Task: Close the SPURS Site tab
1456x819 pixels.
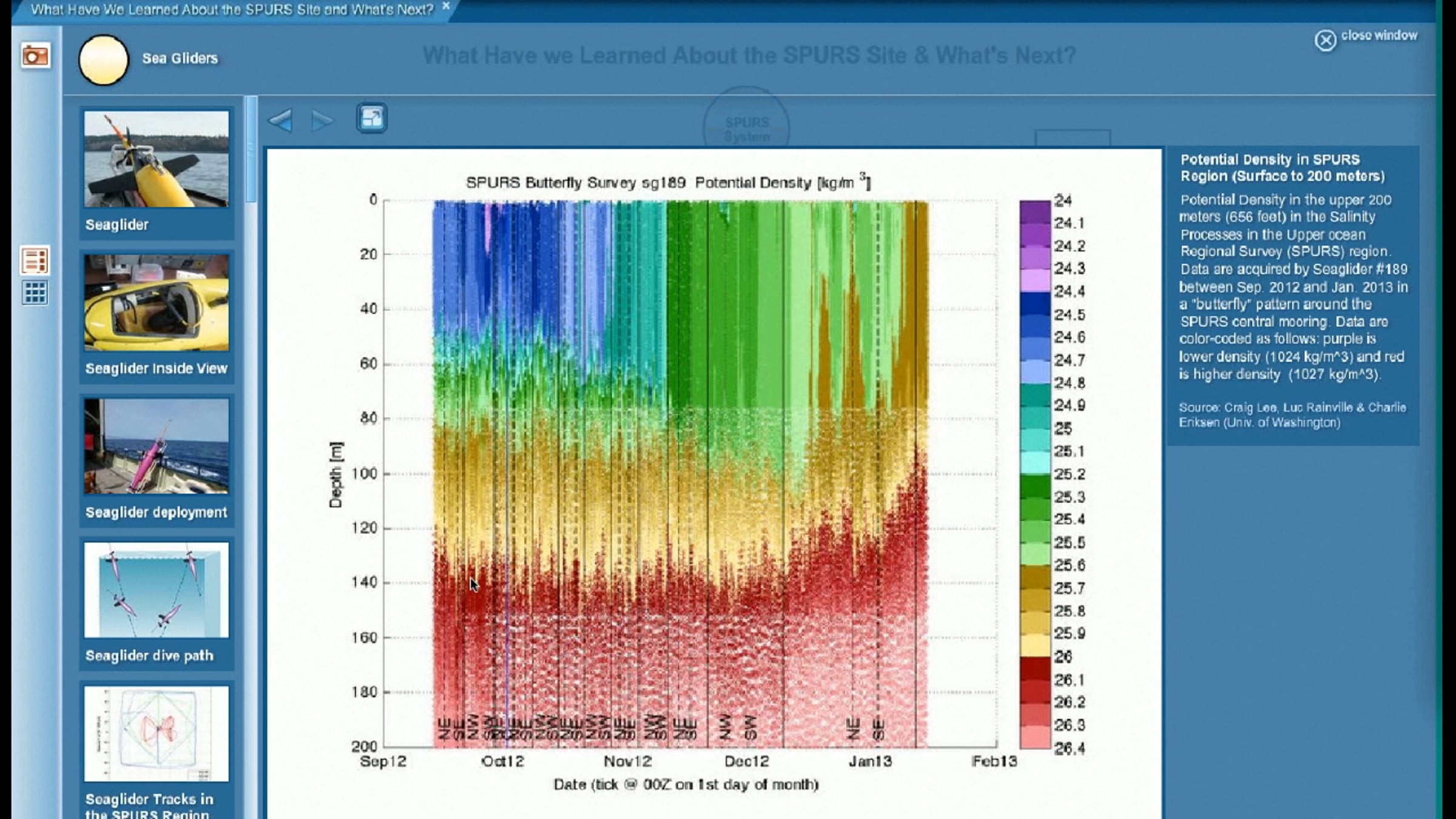Action: [x=446, y=6]
